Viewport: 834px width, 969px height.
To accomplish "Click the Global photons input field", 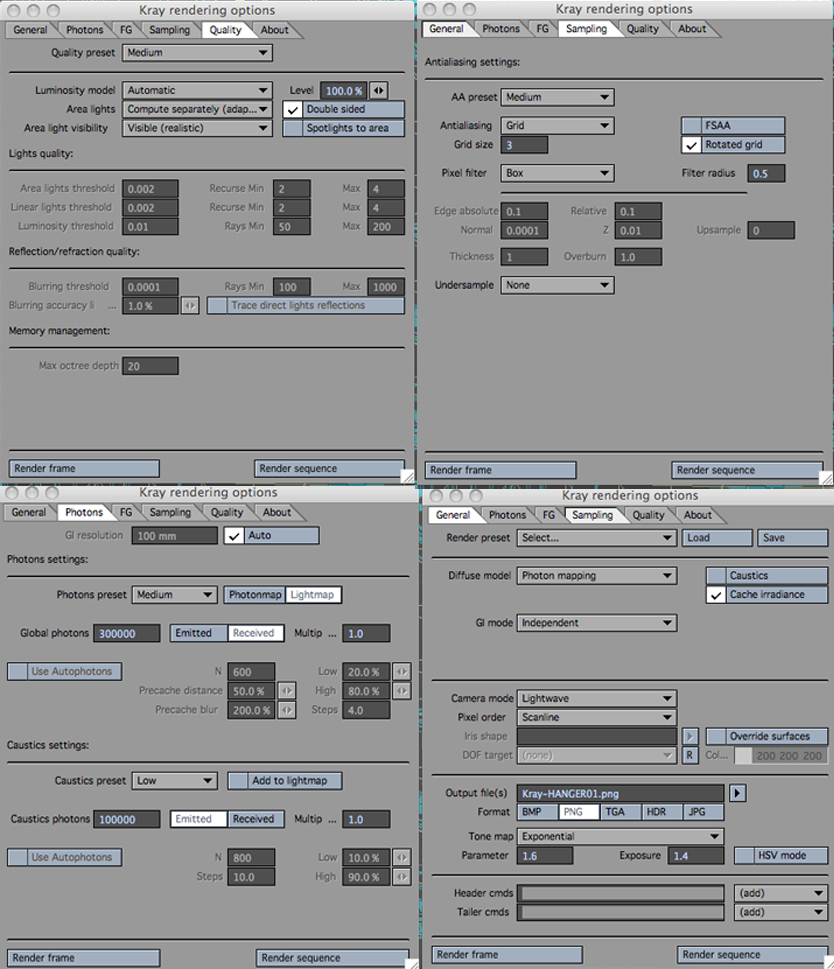I will pos(126,634).
